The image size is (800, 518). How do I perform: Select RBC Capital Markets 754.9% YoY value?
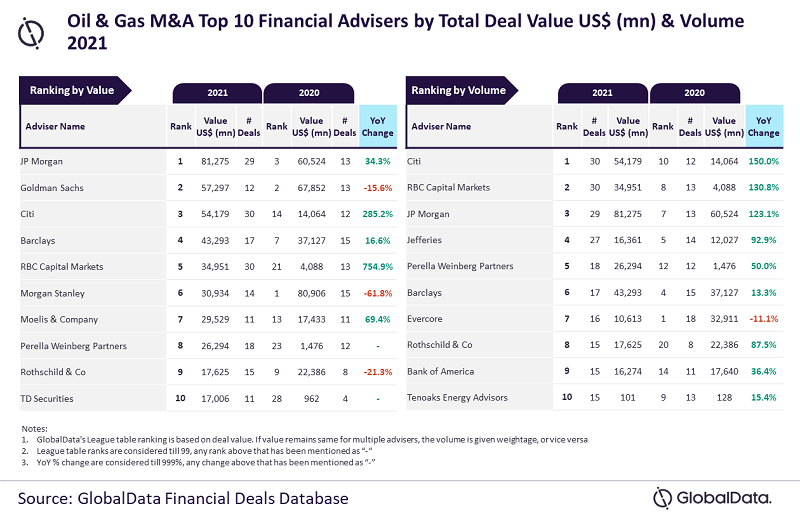point(377,267)
